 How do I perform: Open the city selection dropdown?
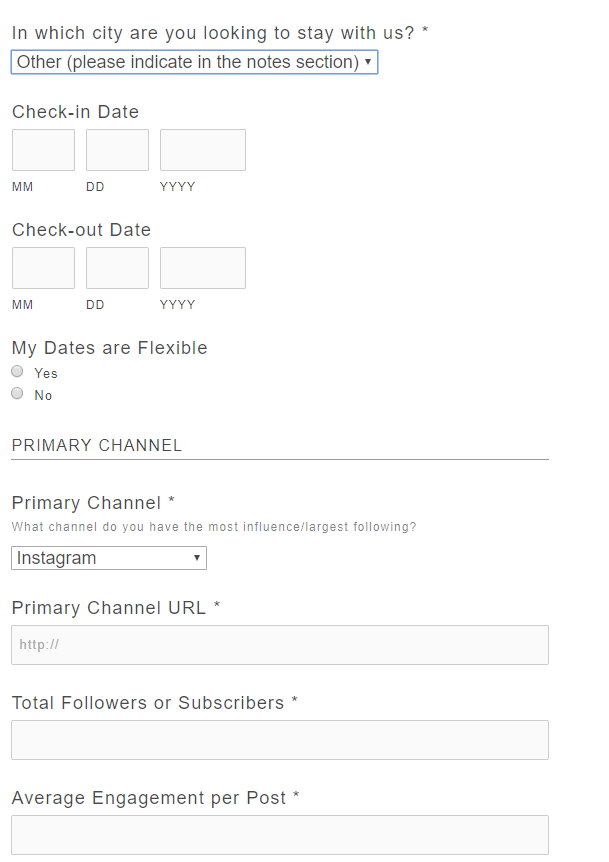(x=194, y=62)
